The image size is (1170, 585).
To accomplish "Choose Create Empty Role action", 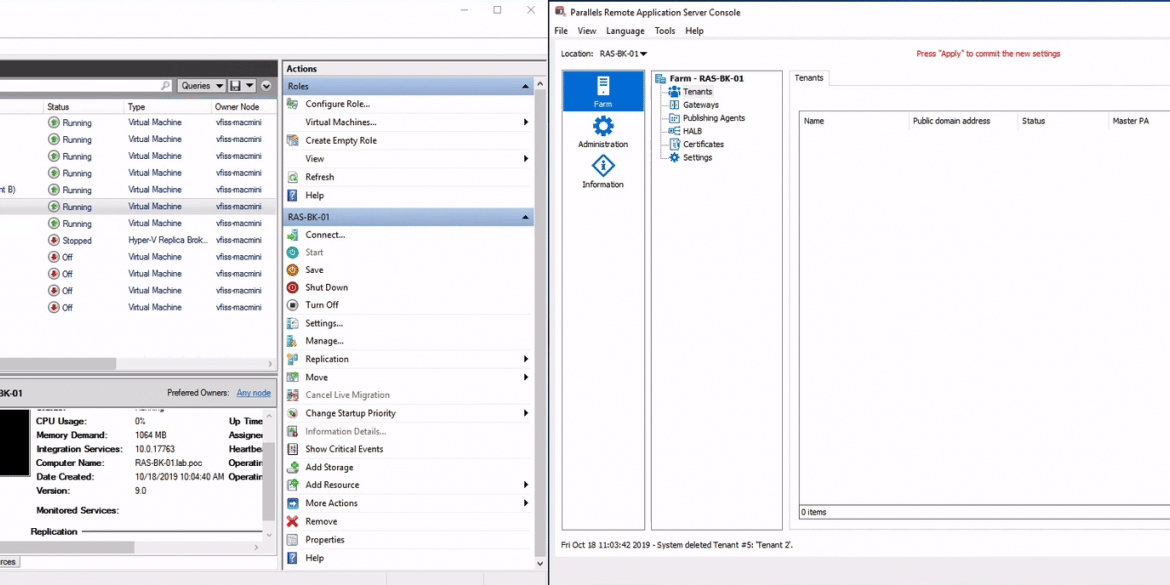I will (341, 140).
